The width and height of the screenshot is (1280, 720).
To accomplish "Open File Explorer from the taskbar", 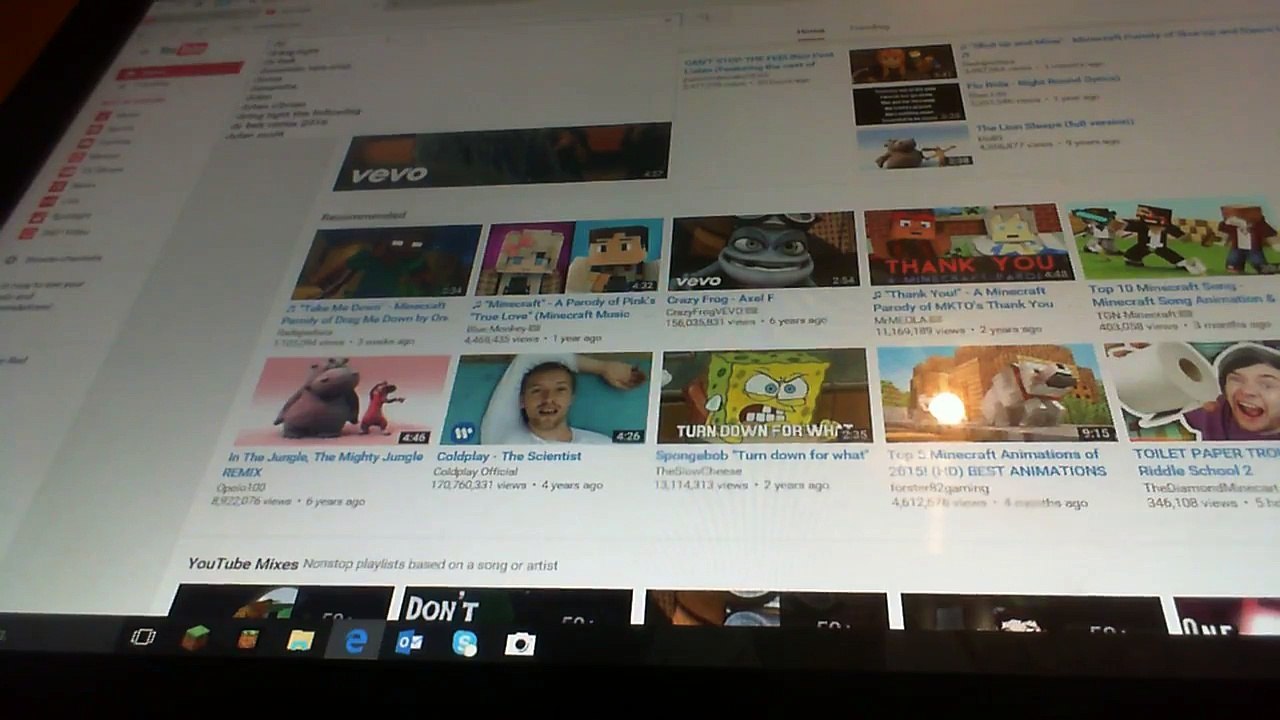I will pos(300,641).
